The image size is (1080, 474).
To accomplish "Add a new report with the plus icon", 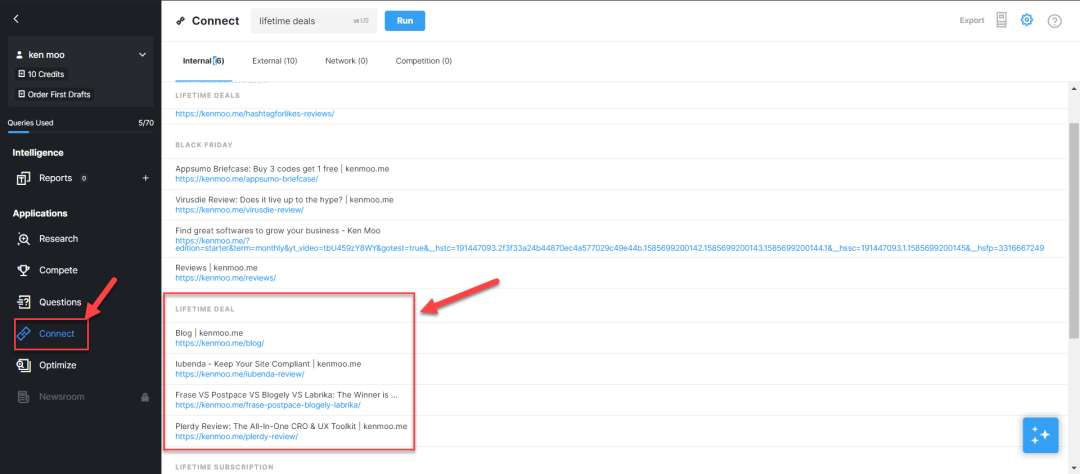I will pyautogui.click(x=145, y=178).
